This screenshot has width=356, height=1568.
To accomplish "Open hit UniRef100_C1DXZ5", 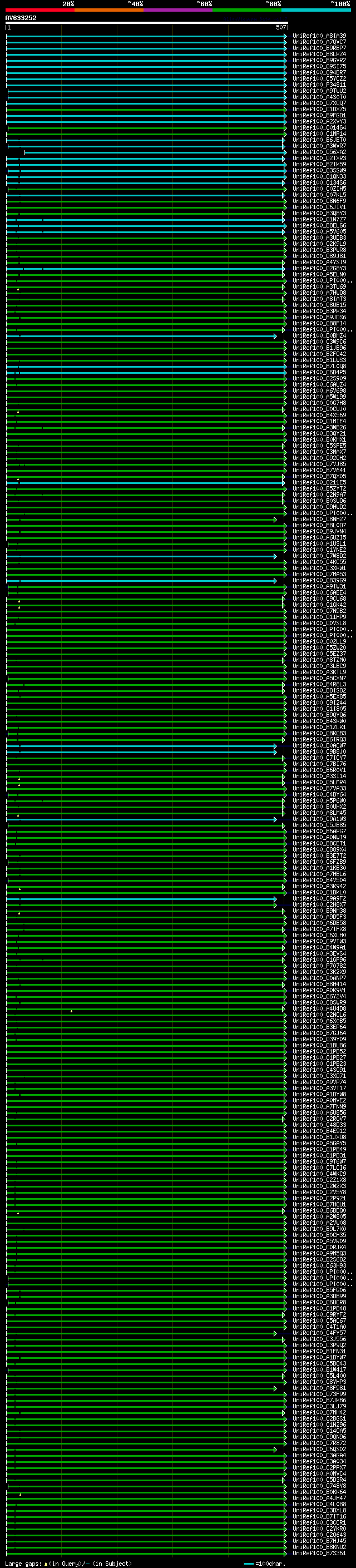I will click(319, 109).
